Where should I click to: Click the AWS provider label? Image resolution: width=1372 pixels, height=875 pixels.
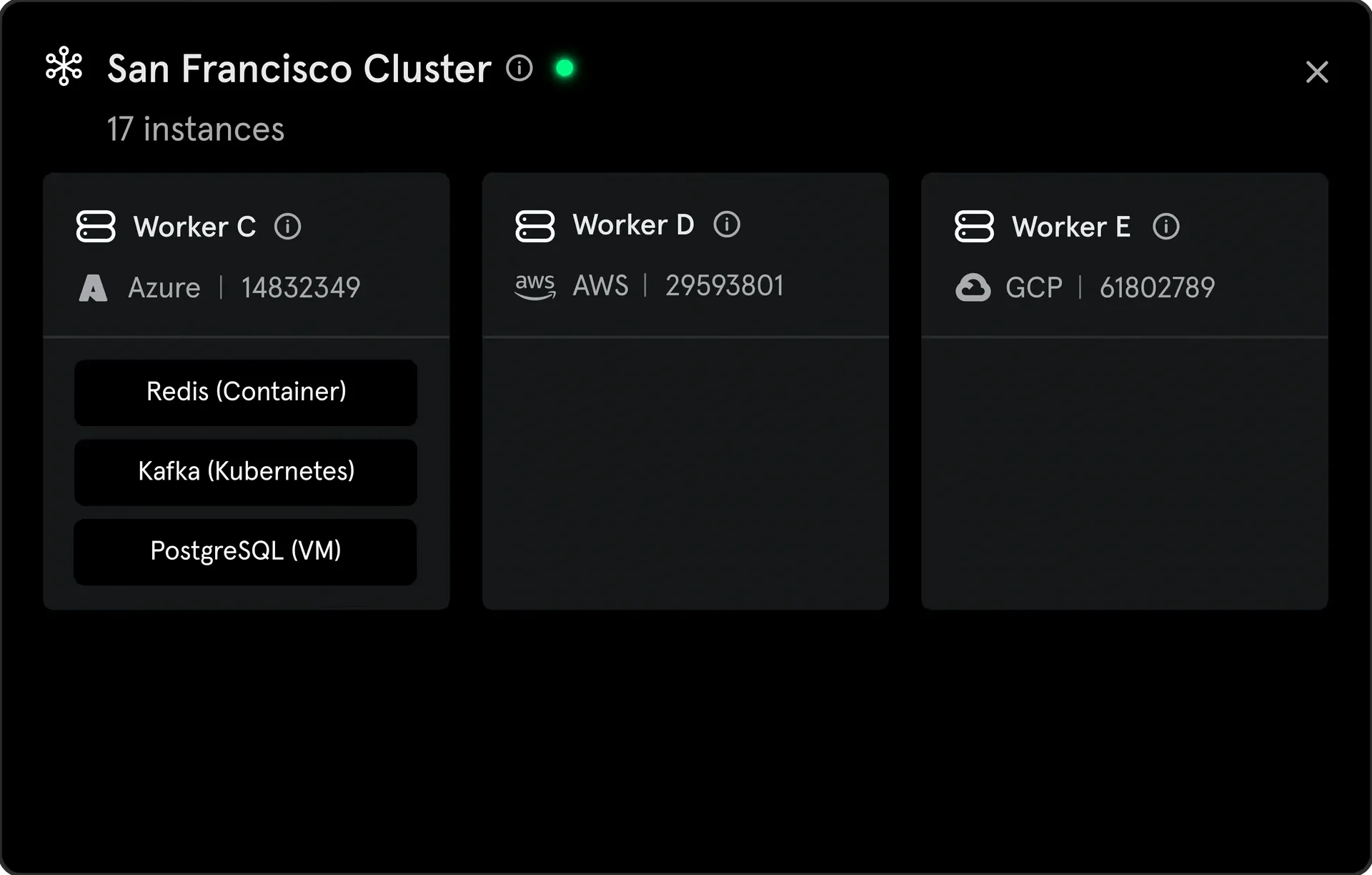coord(601,286)
